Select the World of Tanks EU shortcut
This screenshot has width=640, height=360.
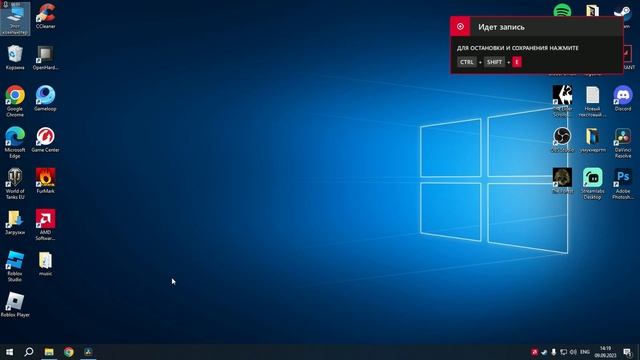15,184
